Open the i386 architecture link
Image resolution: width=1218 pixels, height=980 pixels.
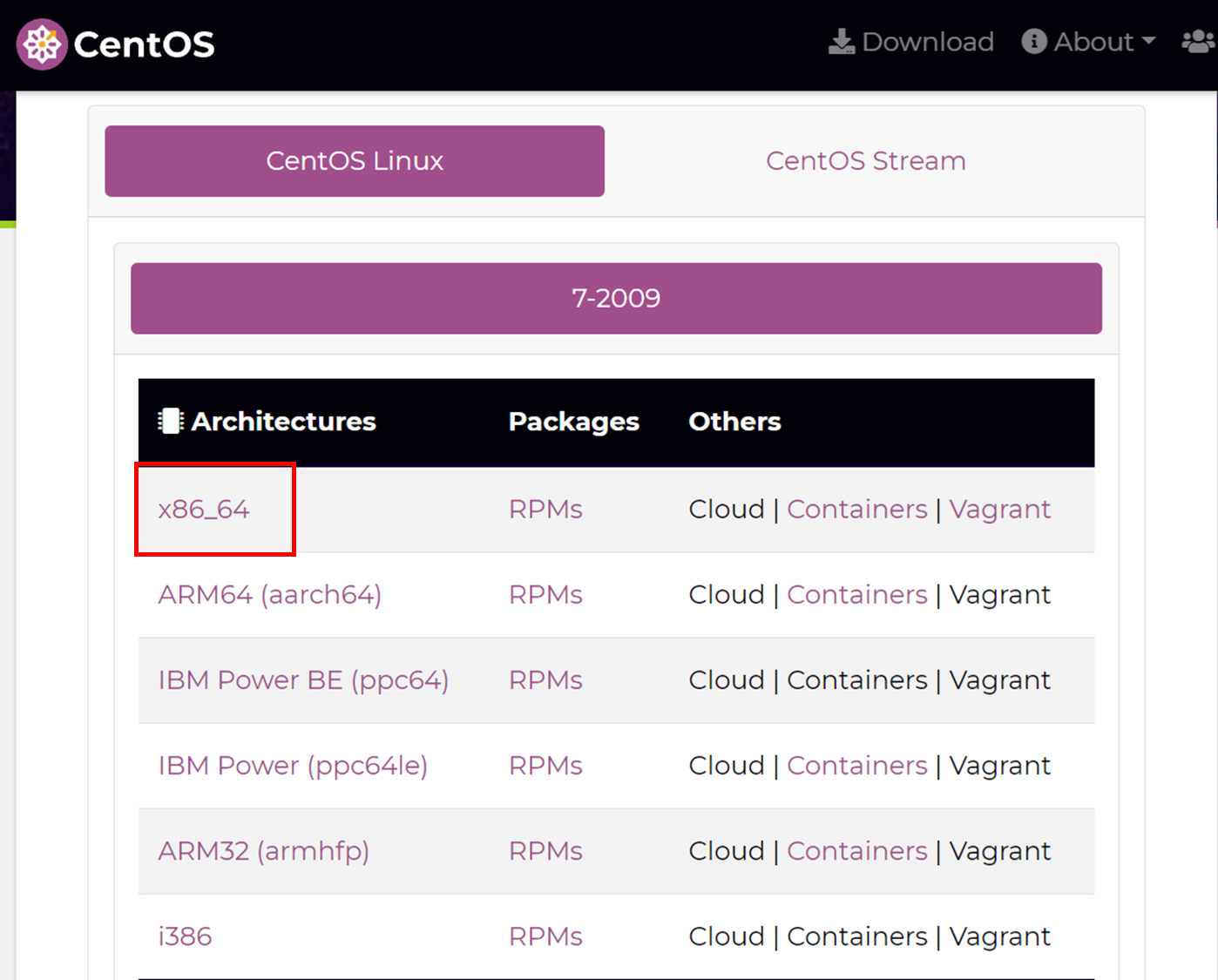(185, 936)
